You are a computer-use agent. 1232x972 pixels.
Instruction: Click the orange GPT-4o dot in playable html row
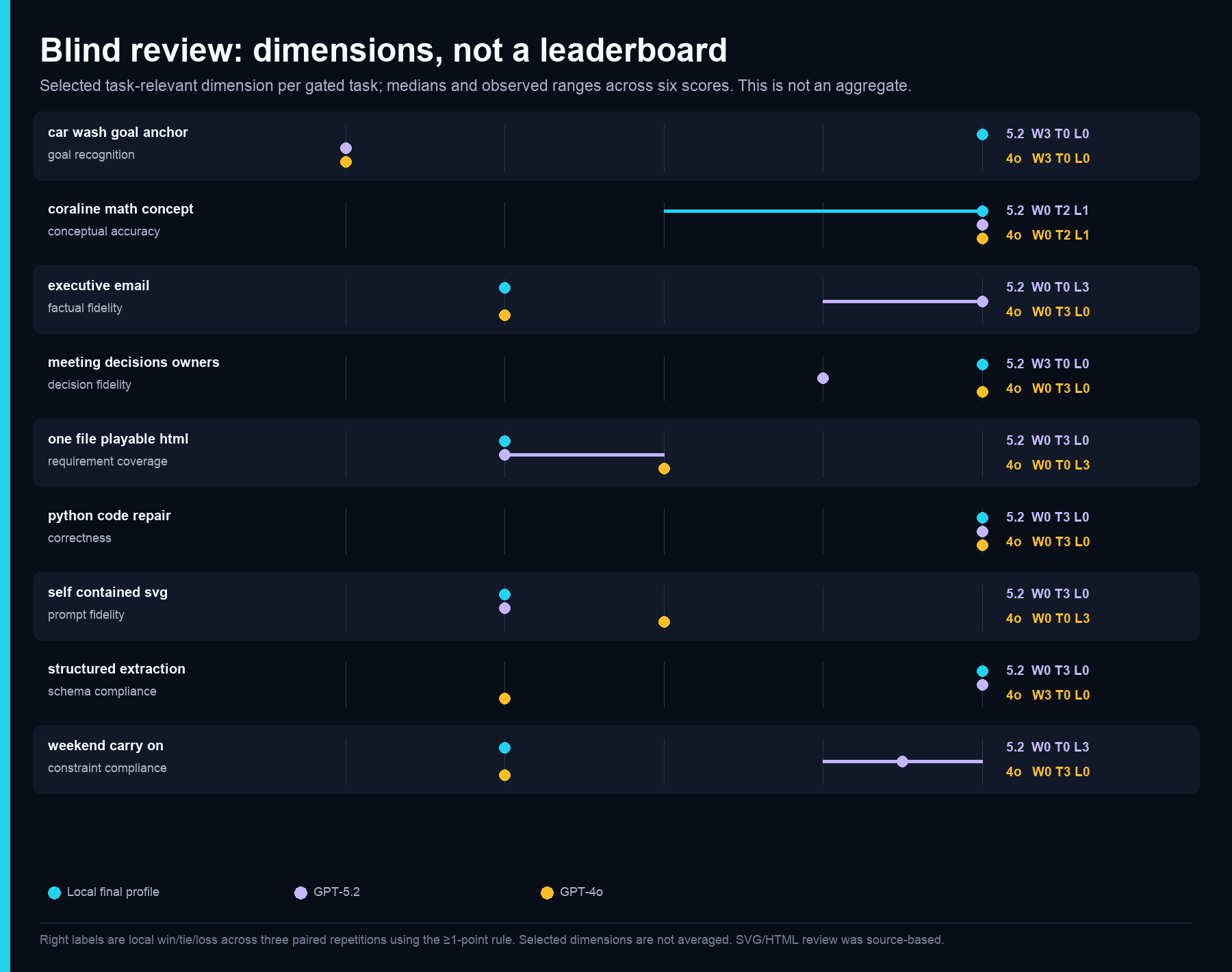pyautogui.click(x=664, y=468)
